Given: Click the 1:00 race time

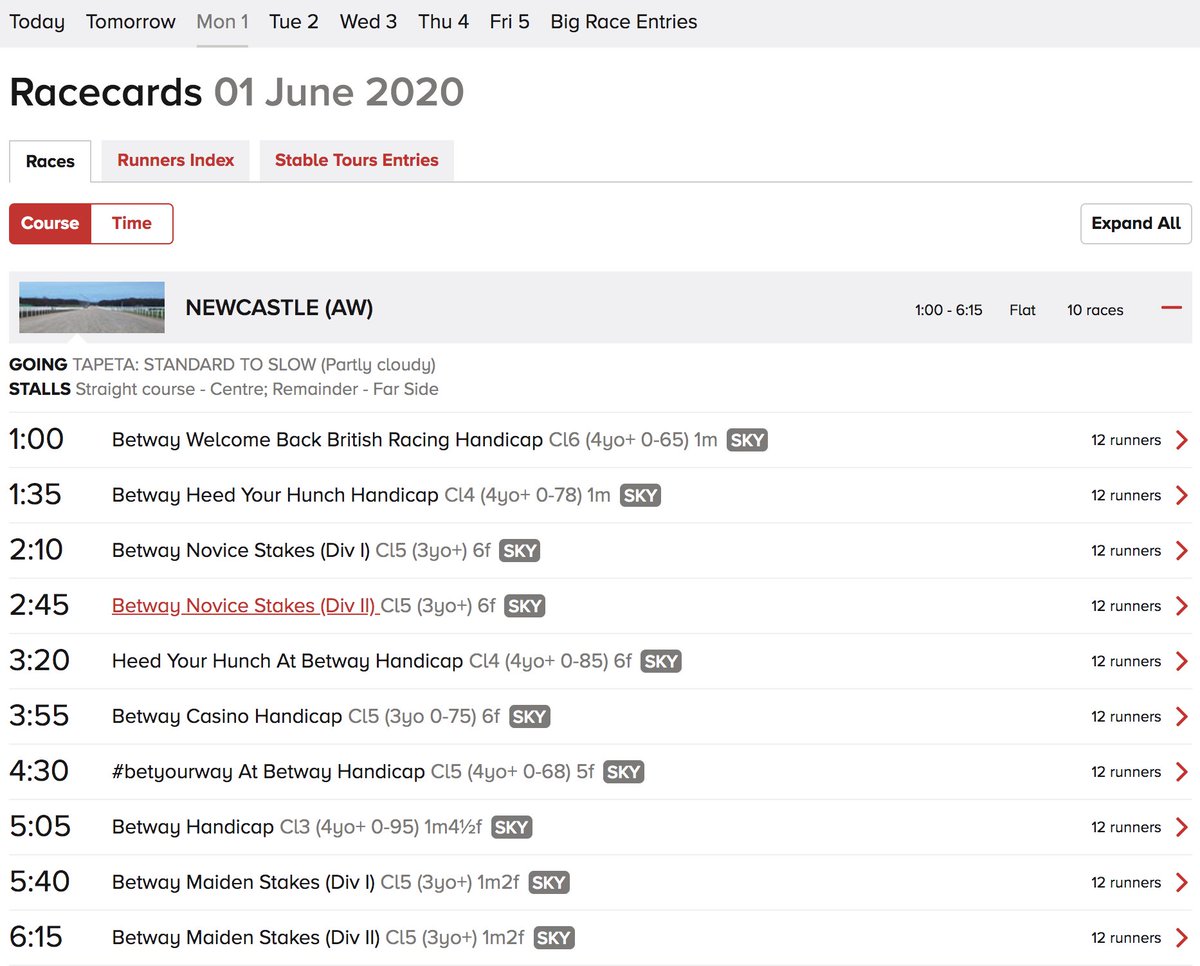Looking at the screenshot, I should (x=36, y=440).
